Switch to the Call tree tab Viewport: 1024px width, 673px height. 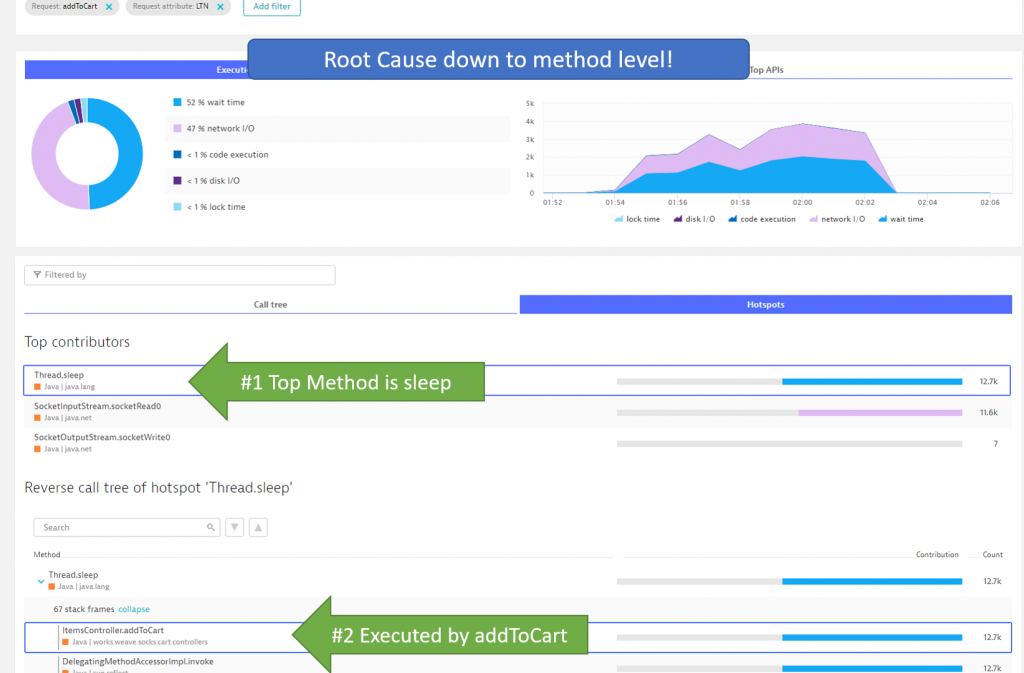pos(269,304)
